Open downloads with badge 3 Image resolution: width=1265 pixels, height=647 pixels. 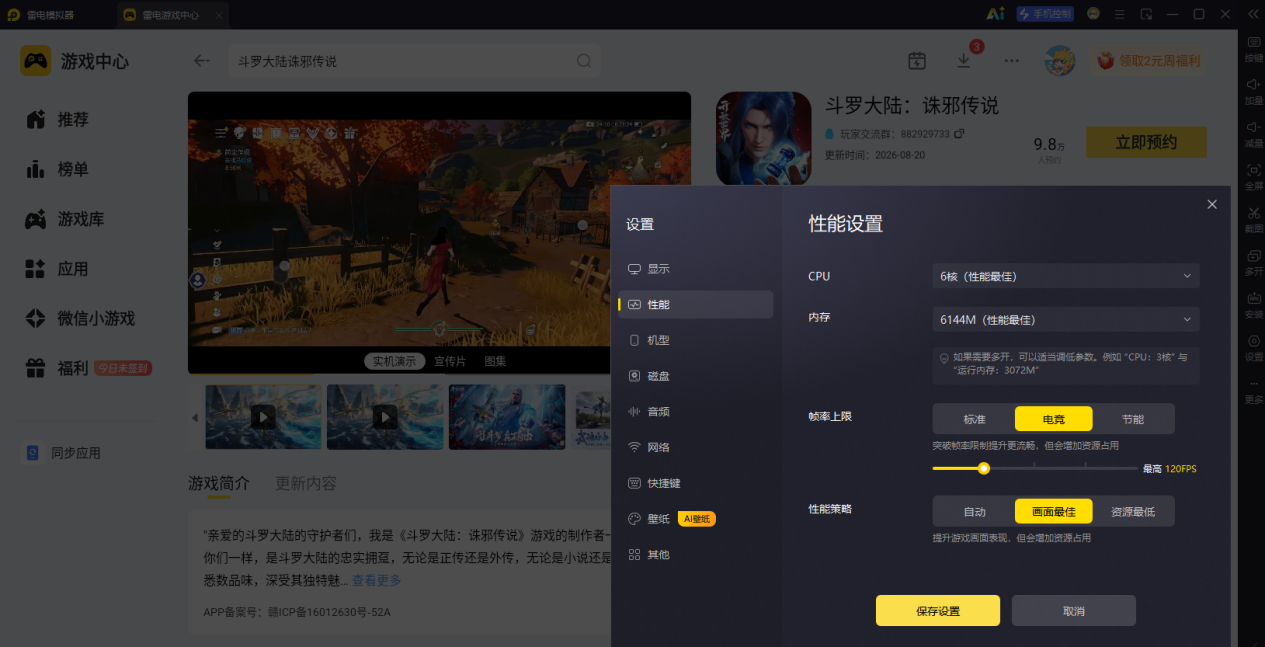pyautogui.click(x=964, y=60)
